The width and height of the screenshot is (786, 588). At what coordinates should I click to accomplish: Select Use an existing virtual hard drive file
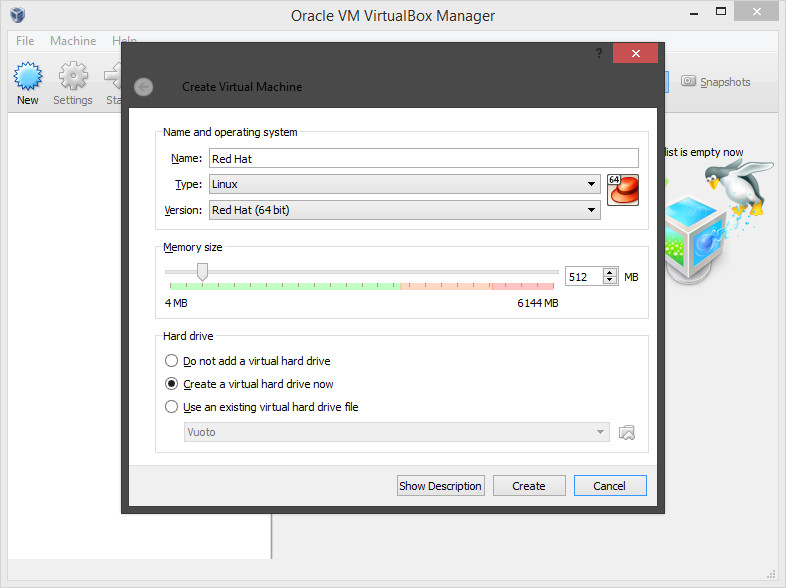(x=262, y=407)
